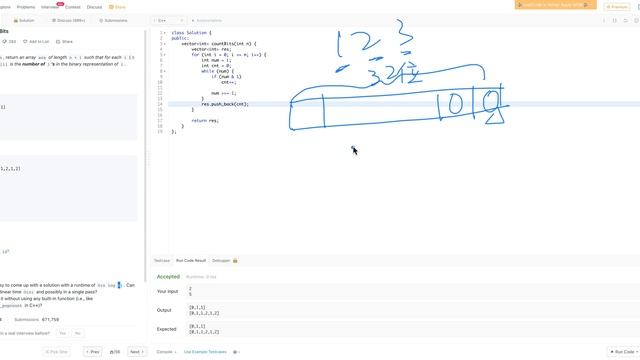The width and height of the screenshot is (640, 360).
Task: Answer No to interview question
Action: point(78,333)
